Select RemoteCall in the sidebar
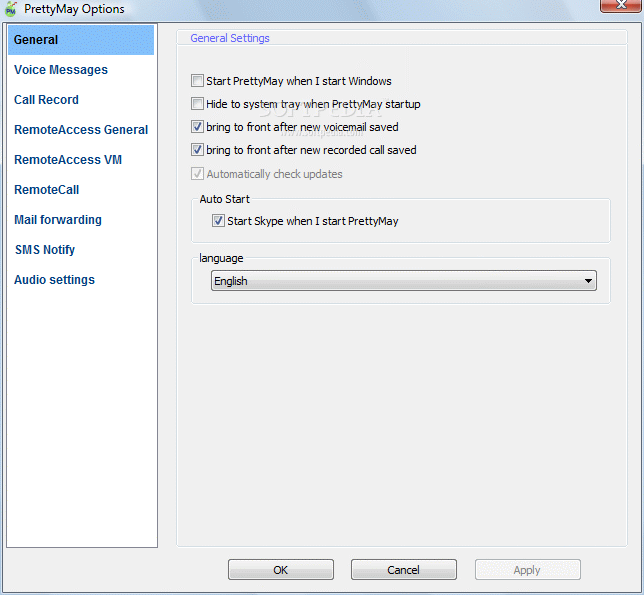 [x=47, y=190]
